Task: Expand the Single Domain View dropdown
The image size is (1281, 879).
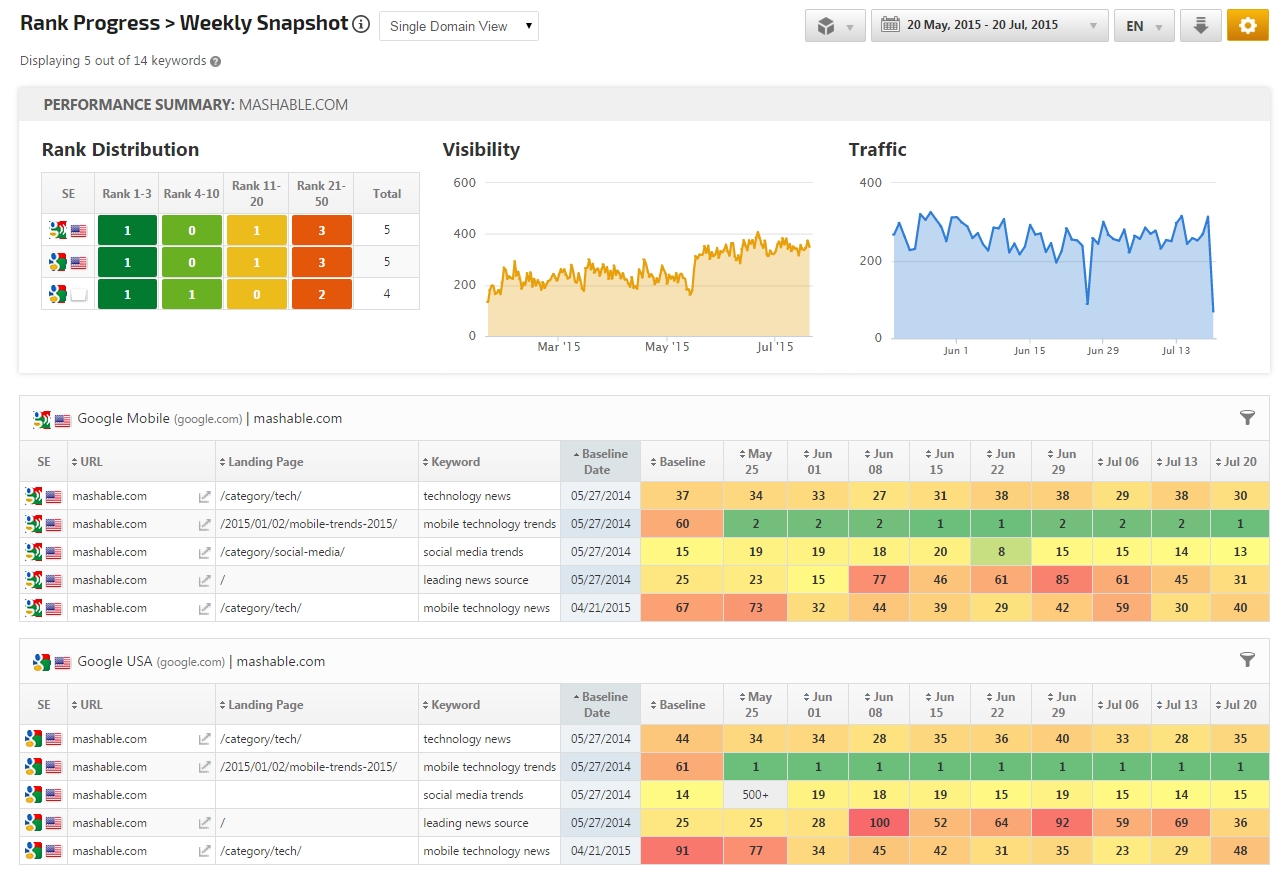Action: (x=459, y=26)
